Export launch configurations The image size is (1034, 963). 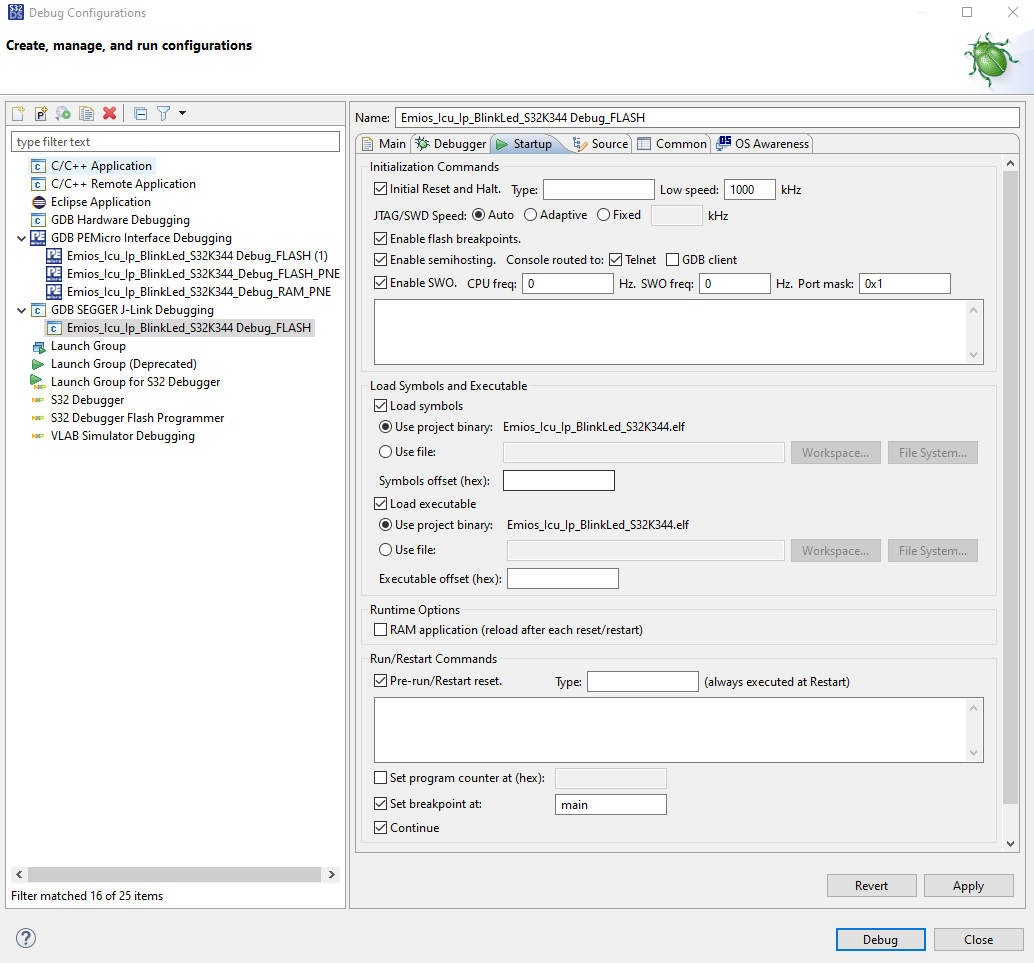tap(62, 113)
